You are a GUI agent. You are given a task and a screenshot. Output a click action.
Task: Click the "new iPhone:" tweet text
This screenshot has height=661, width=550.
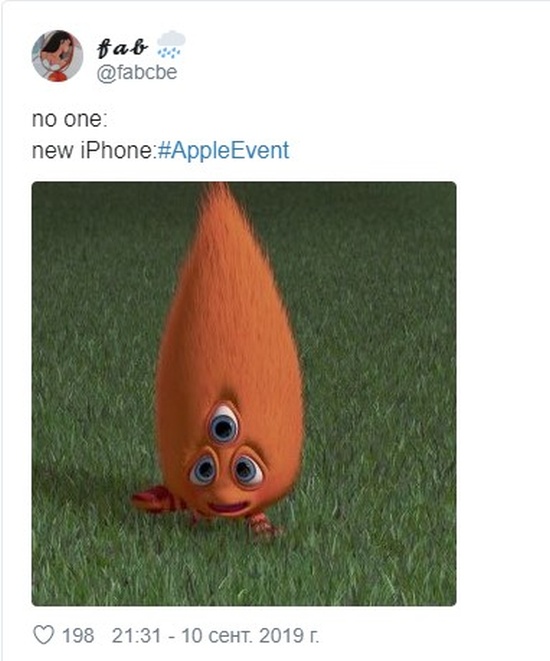(94, 150)
